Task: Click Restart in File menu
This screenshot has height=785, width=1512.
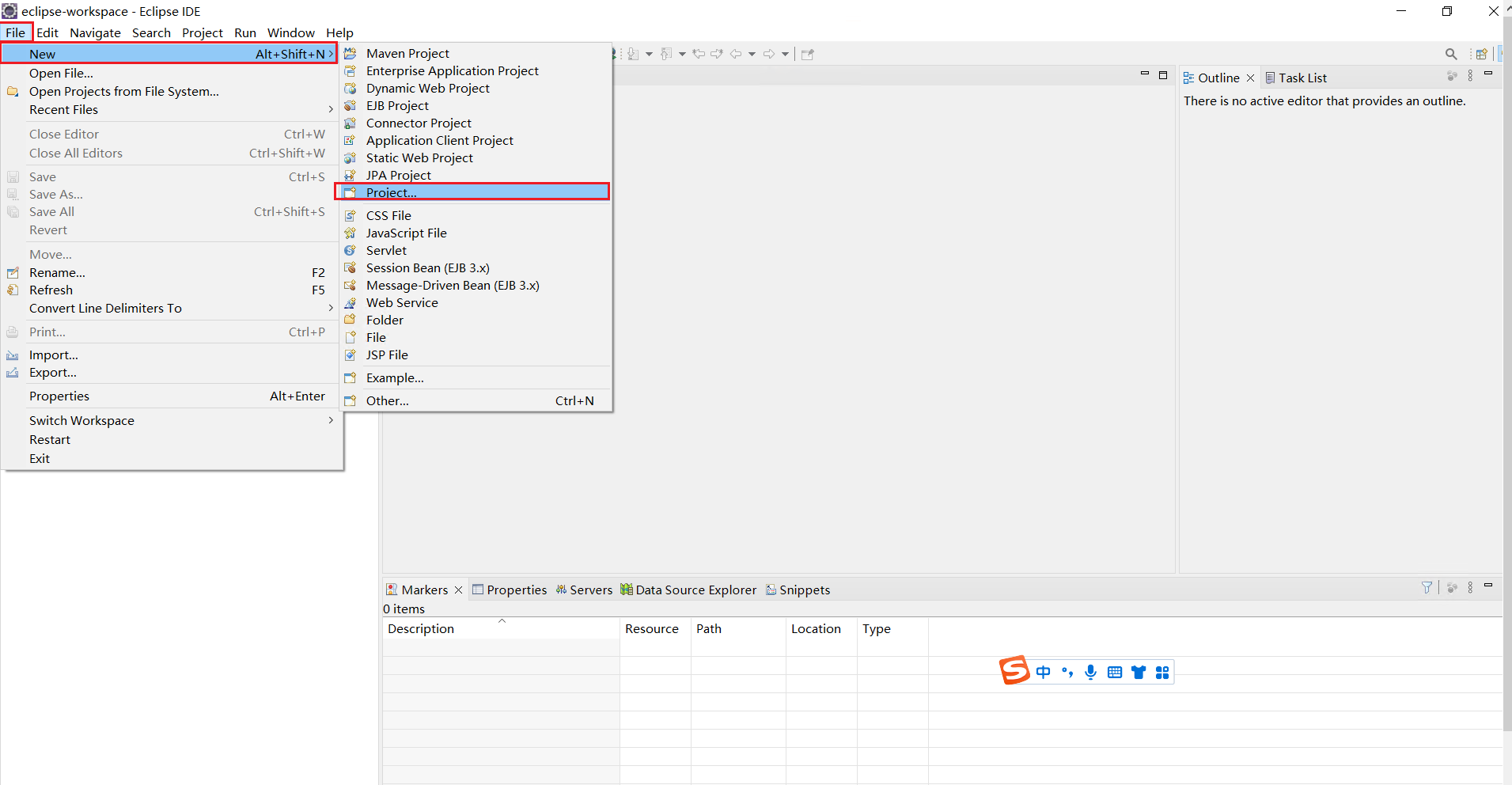Action: tap(172, 439)
